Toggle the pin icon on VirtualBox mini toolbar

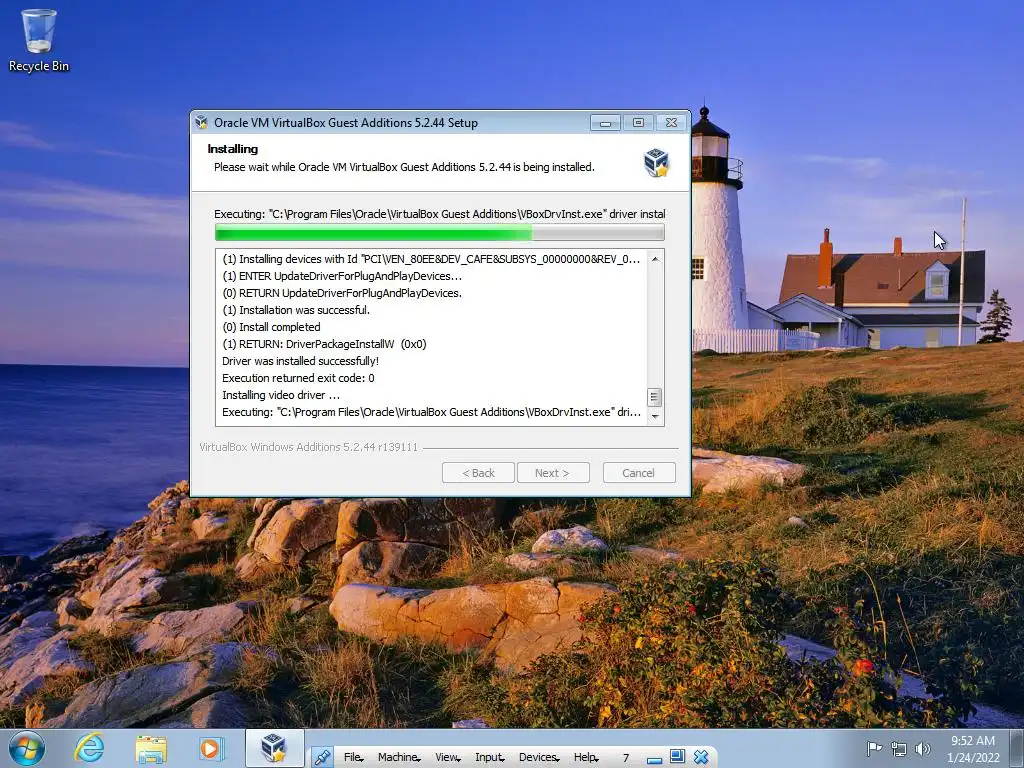tap(322, 757)
